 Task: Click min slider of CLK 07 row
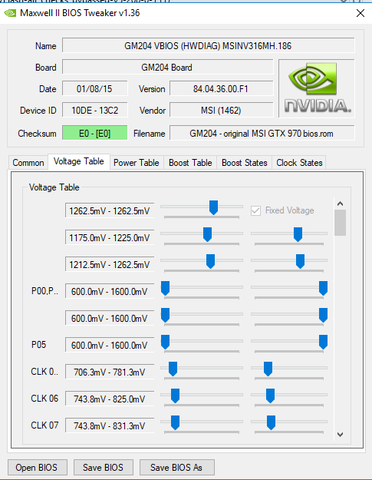[175, 423]
